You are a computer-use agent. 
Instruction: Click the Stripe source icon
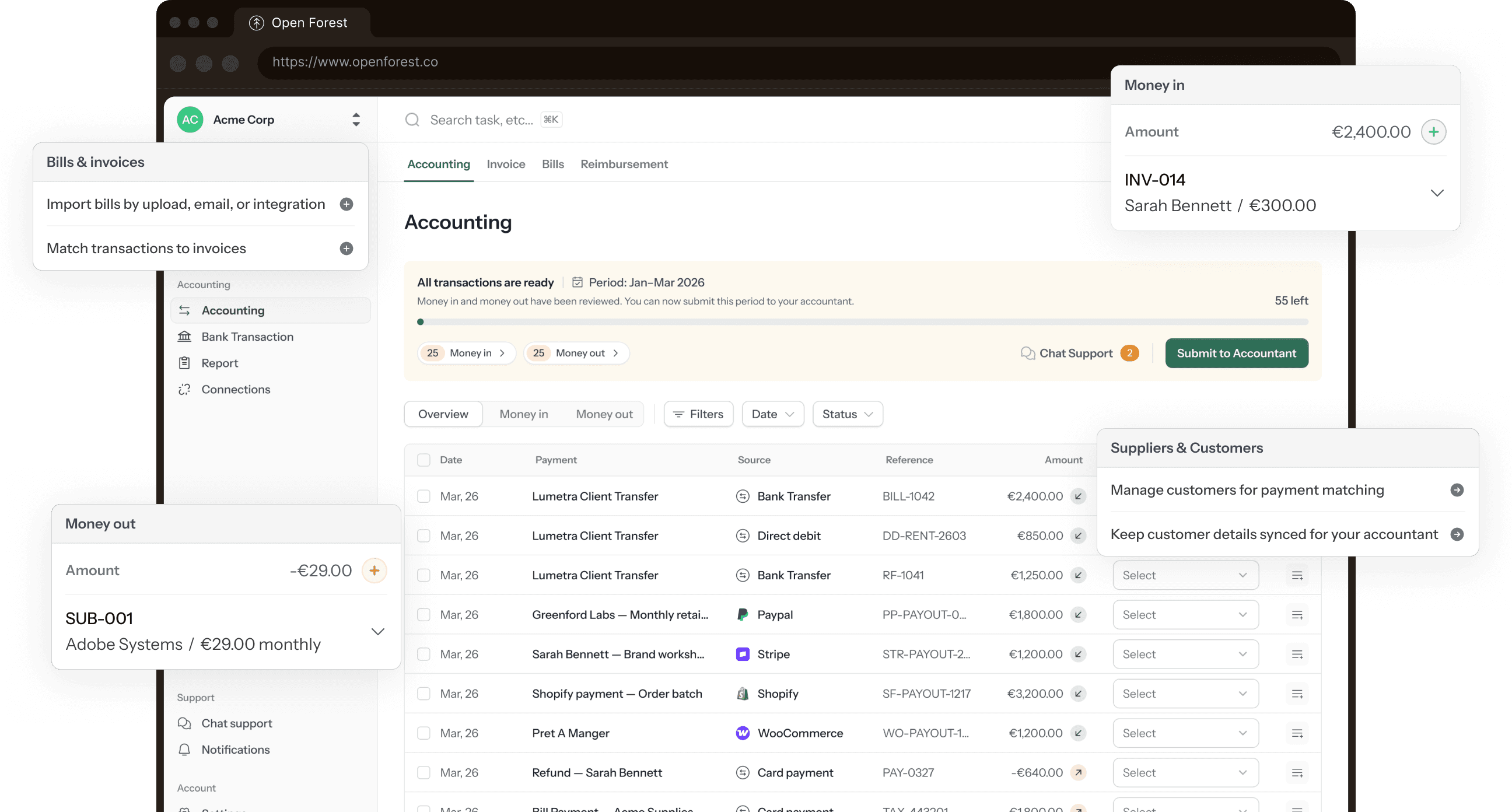pyautogui.click(x=742, y=654)
